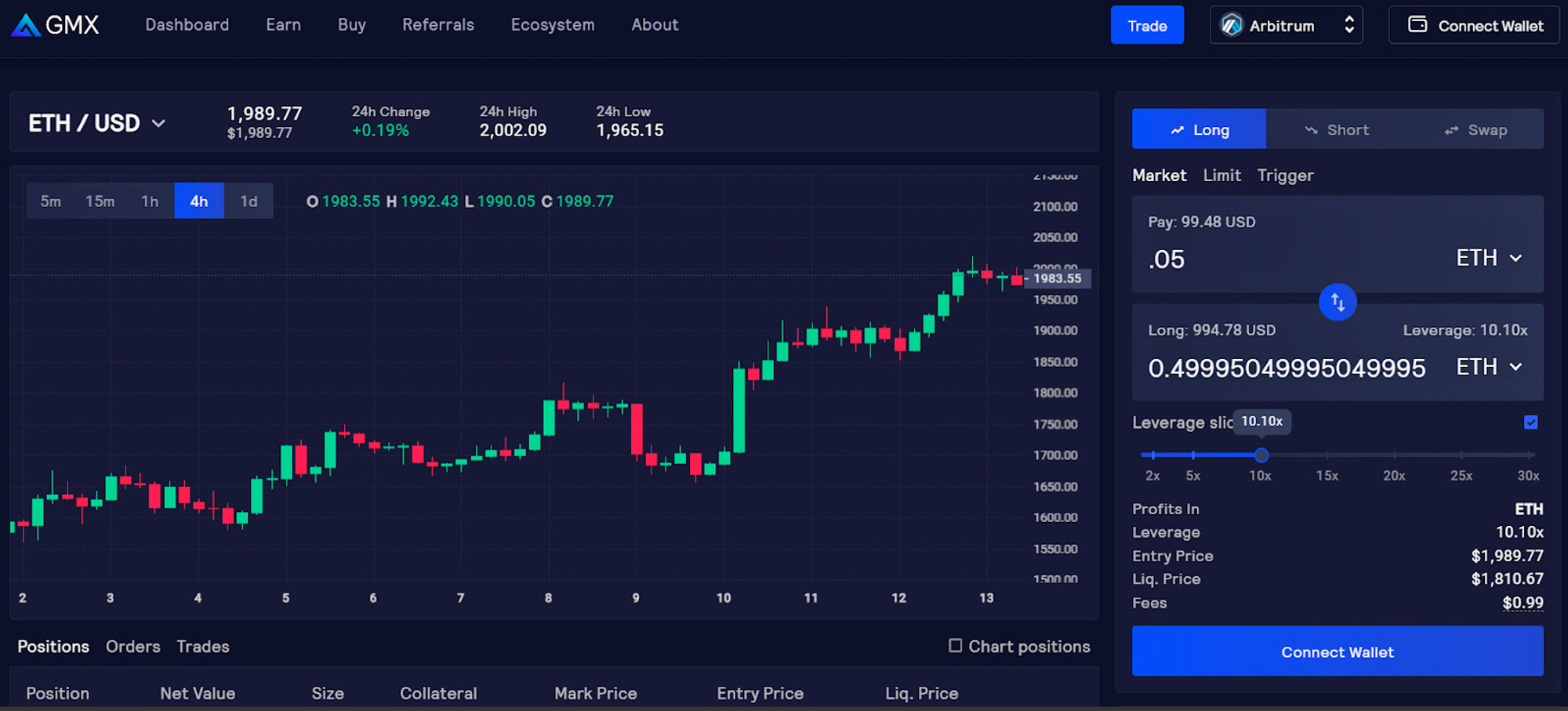Click the Long amount input field
The image size is (1568, 711).
coord(1287,368)
